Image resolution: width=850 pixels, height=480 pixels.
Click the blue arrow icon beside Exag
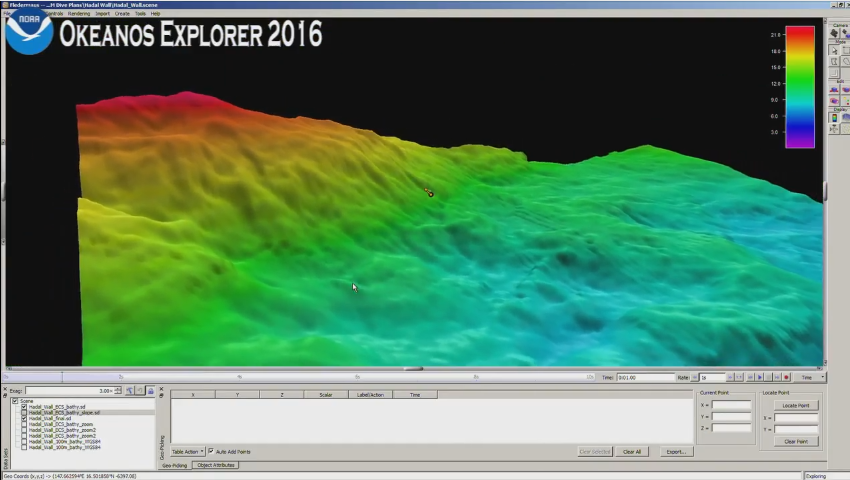pyautogui.click(x=130, y=391)
